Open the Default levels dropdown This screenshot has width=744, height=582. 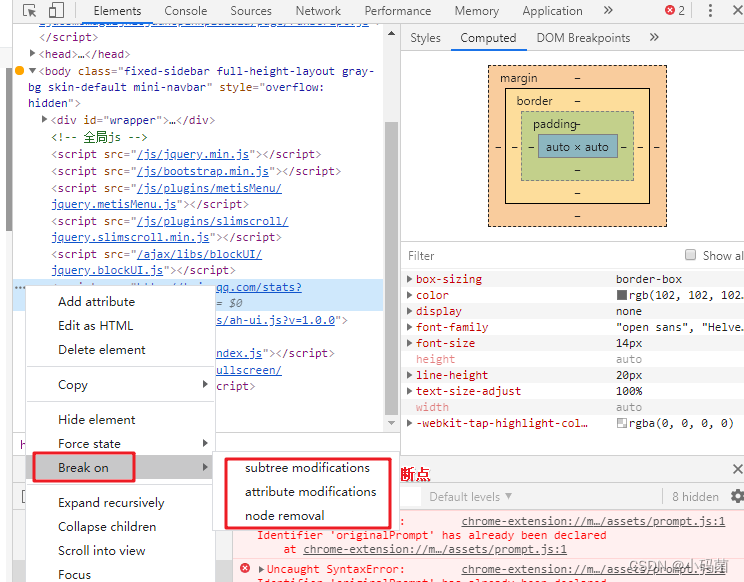click(x=470, y=497)
